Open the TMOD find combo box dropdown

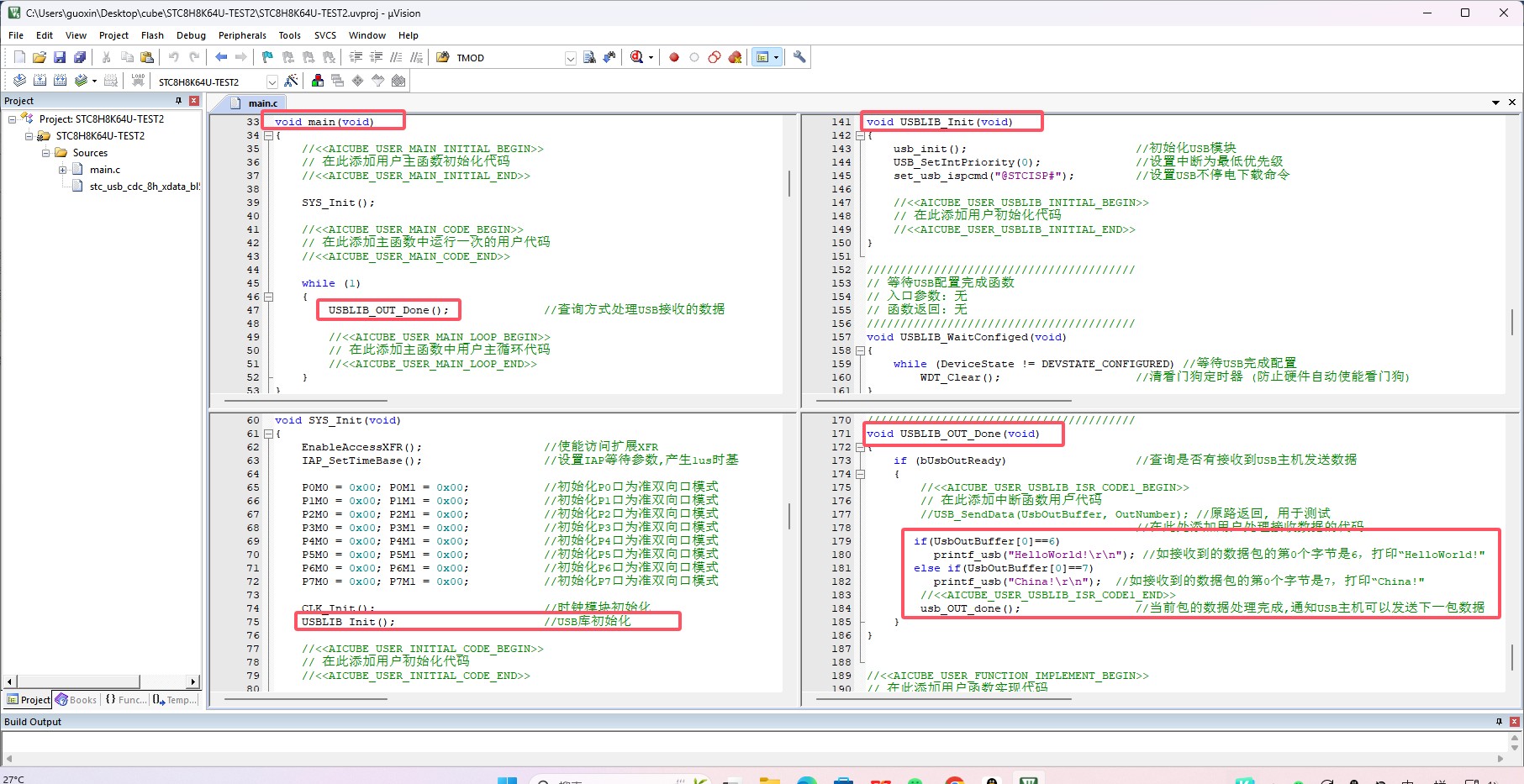571,58
